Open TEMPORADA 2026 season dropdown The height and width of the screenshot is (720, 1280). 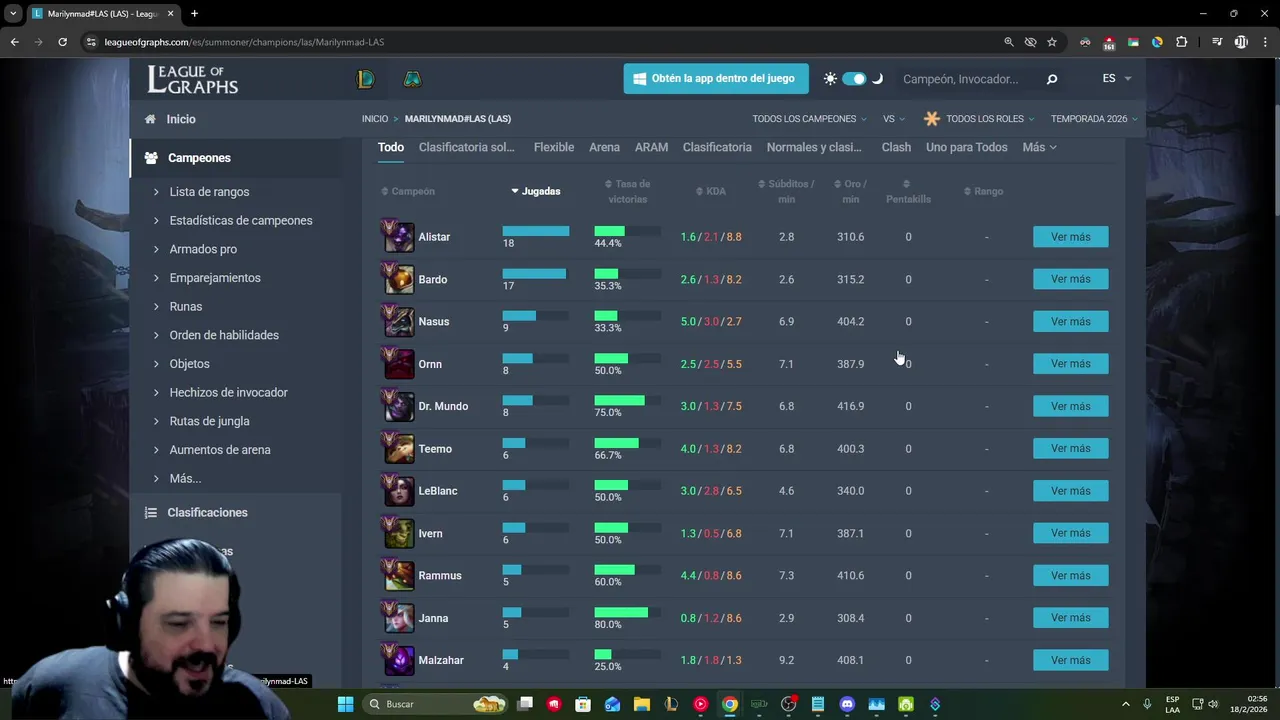click(x=1094, y=119)
